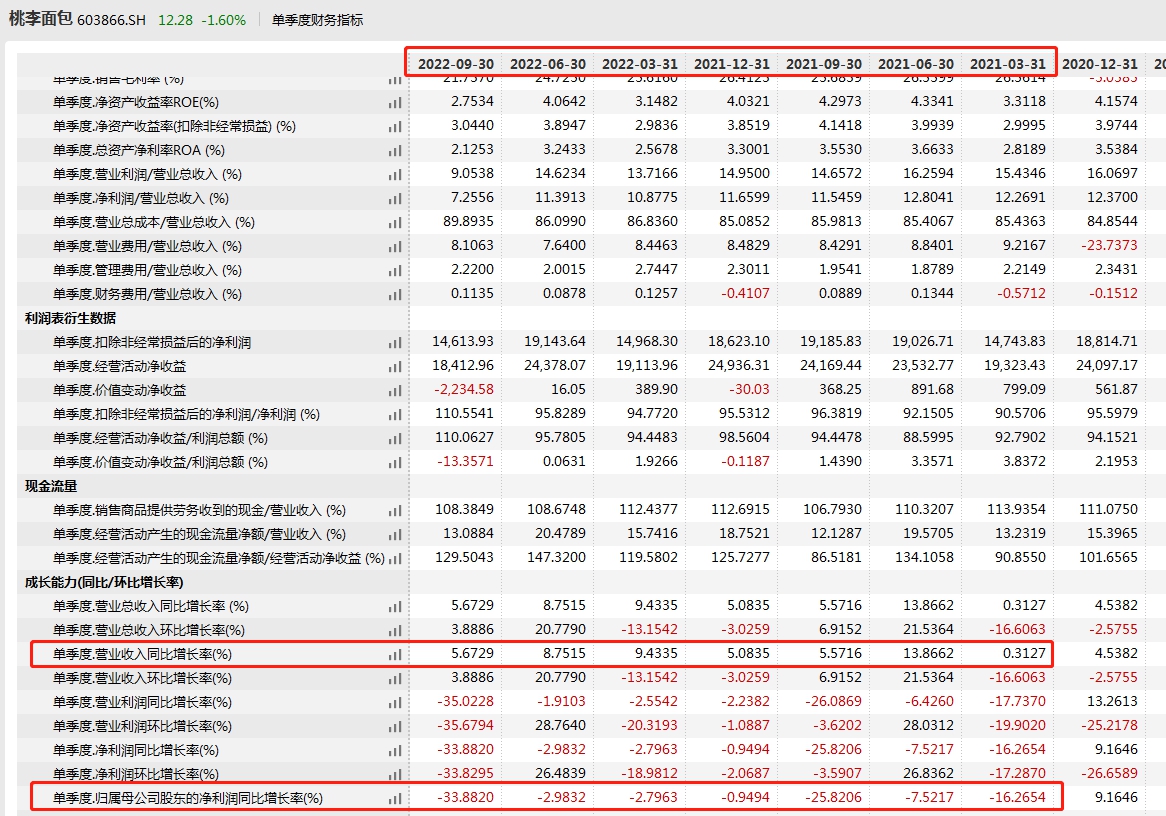Open chart icon for 归属母公司股东的净利润同比增长率 row

pos(395,799)
